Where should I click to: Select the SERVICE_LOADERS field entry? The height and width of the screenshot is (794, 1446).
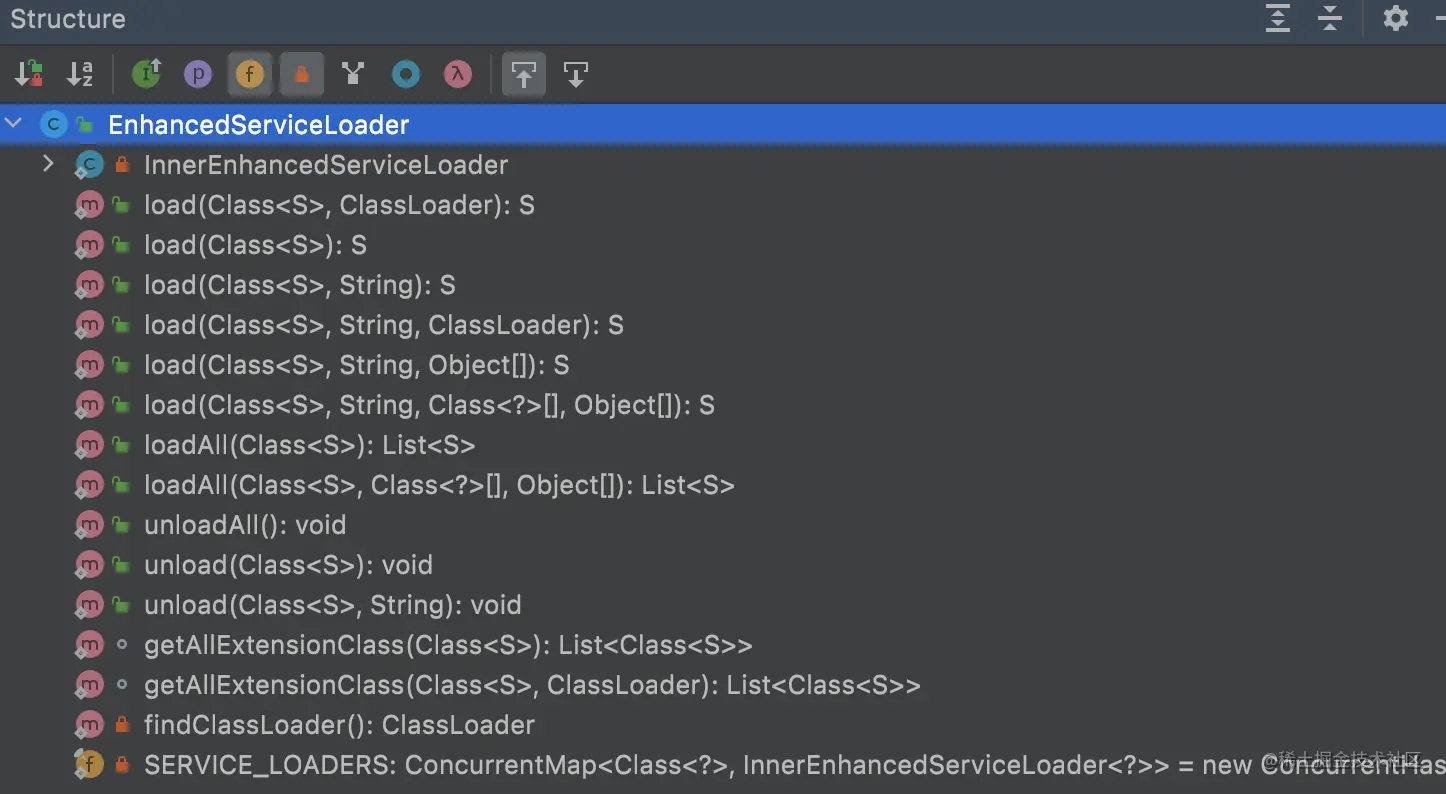tap(272, 765)
